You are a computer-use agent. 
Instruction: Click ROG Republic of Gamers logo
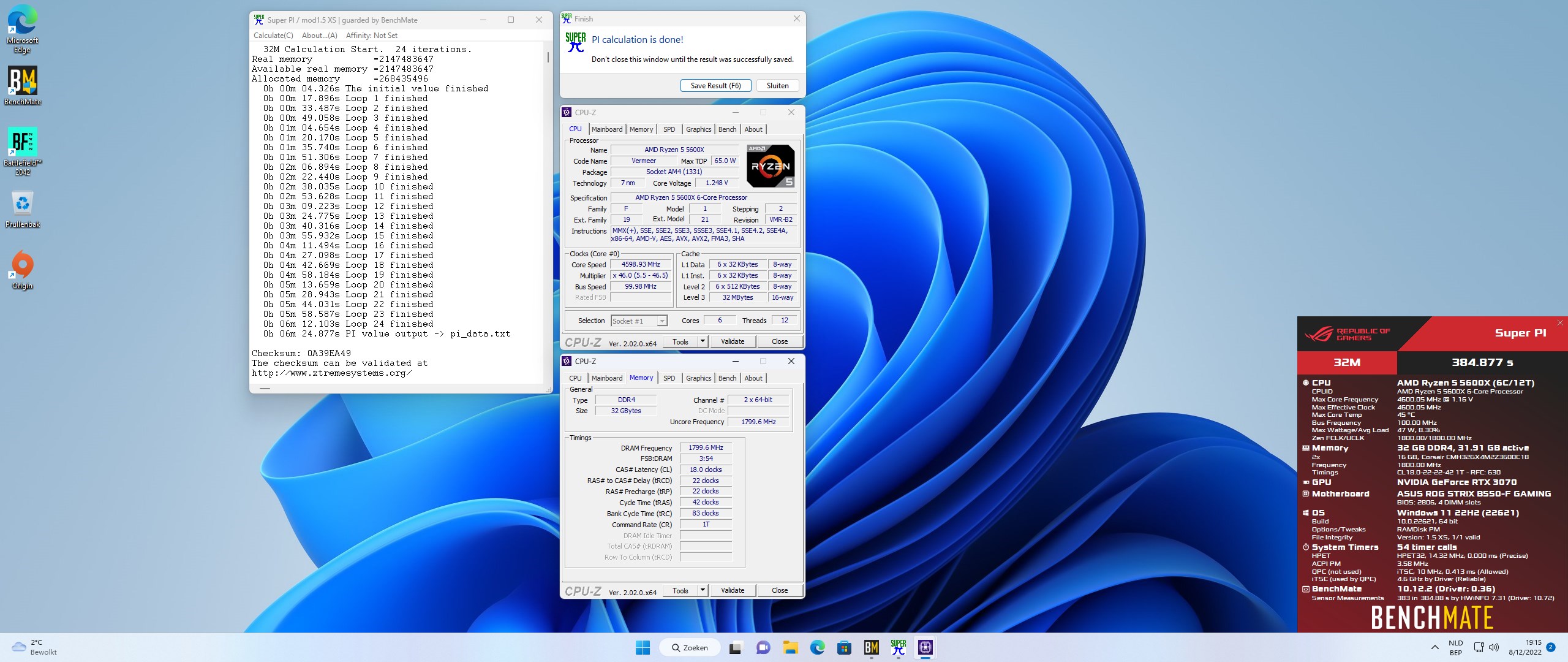click(x=1347, y=334)
